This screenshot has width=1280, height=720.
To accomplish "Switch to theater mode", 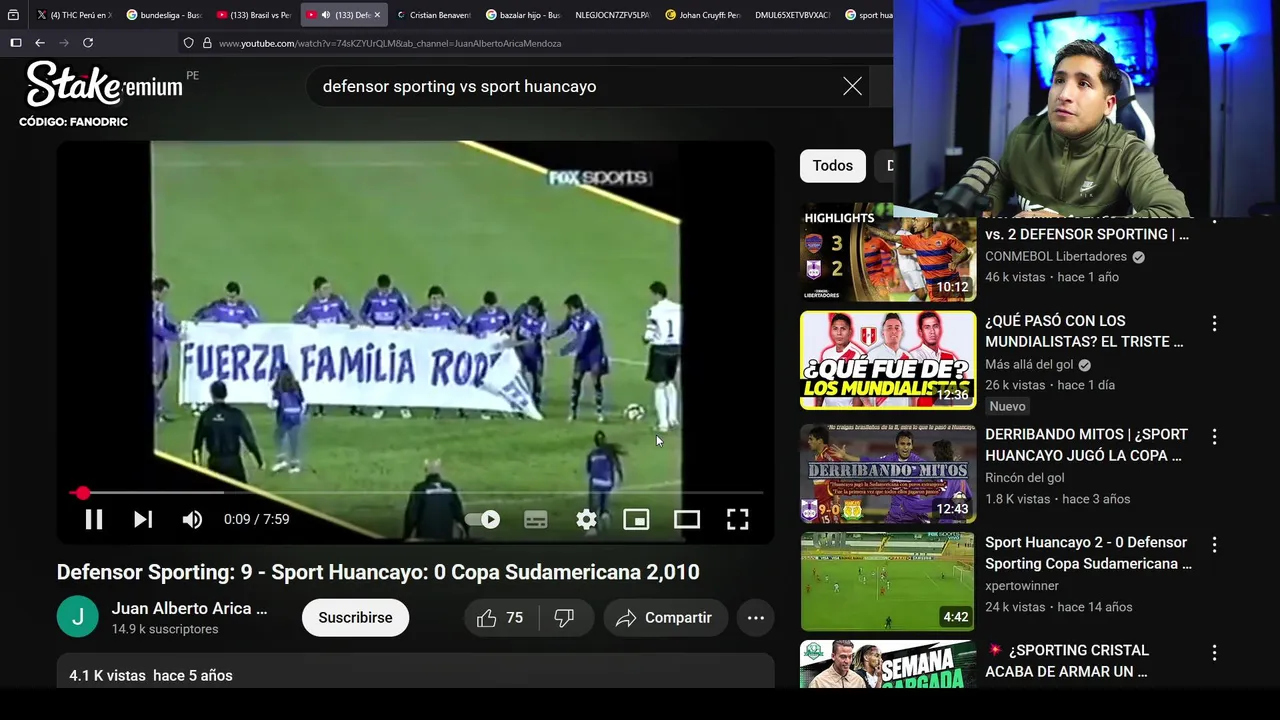I will 687,519.
